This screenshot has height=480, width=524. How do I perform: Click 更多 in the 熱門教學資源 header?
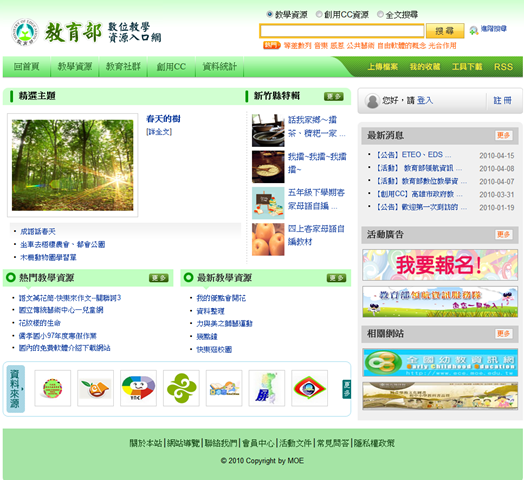[159, 278]
